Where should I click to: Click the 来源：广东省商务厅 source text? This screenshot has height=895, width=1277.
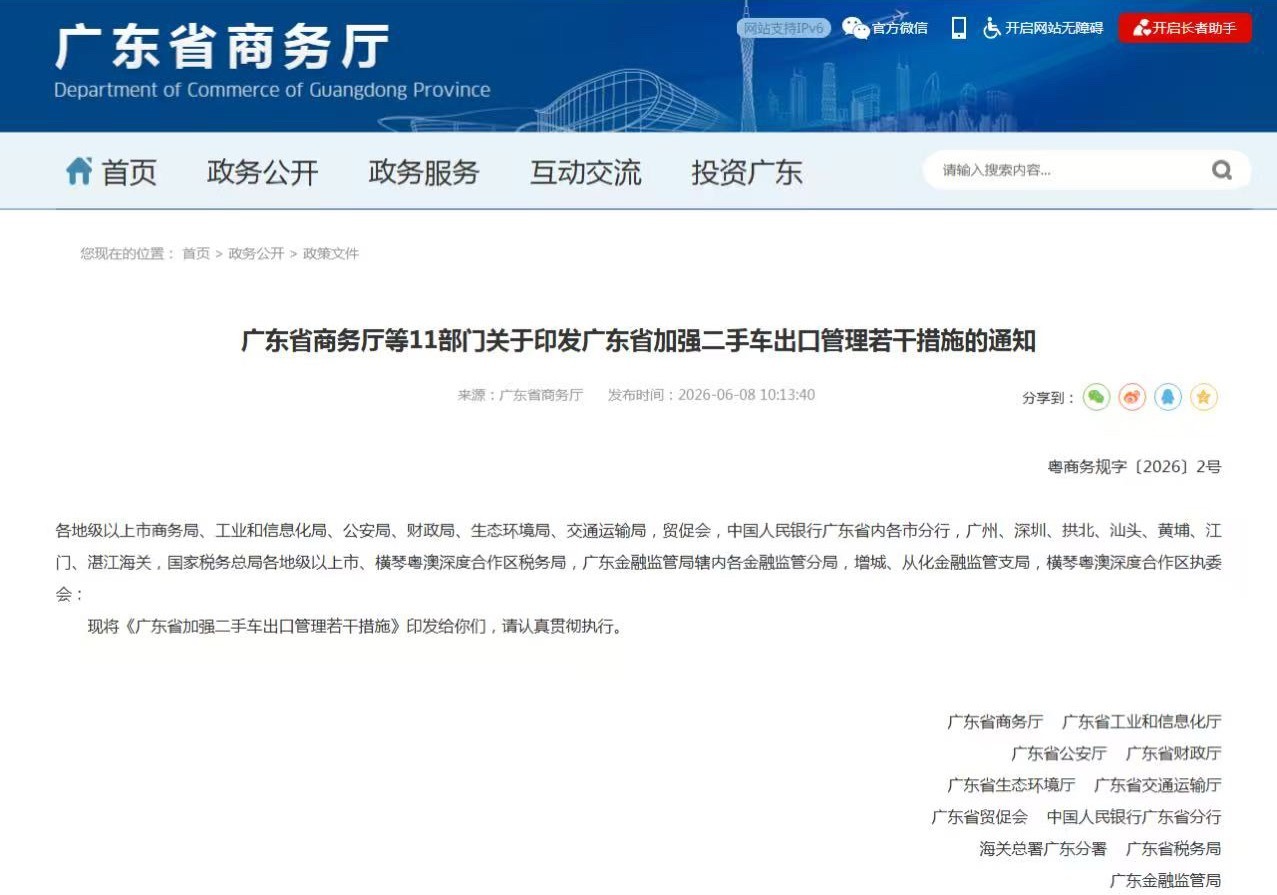click(x=520, y=395)
